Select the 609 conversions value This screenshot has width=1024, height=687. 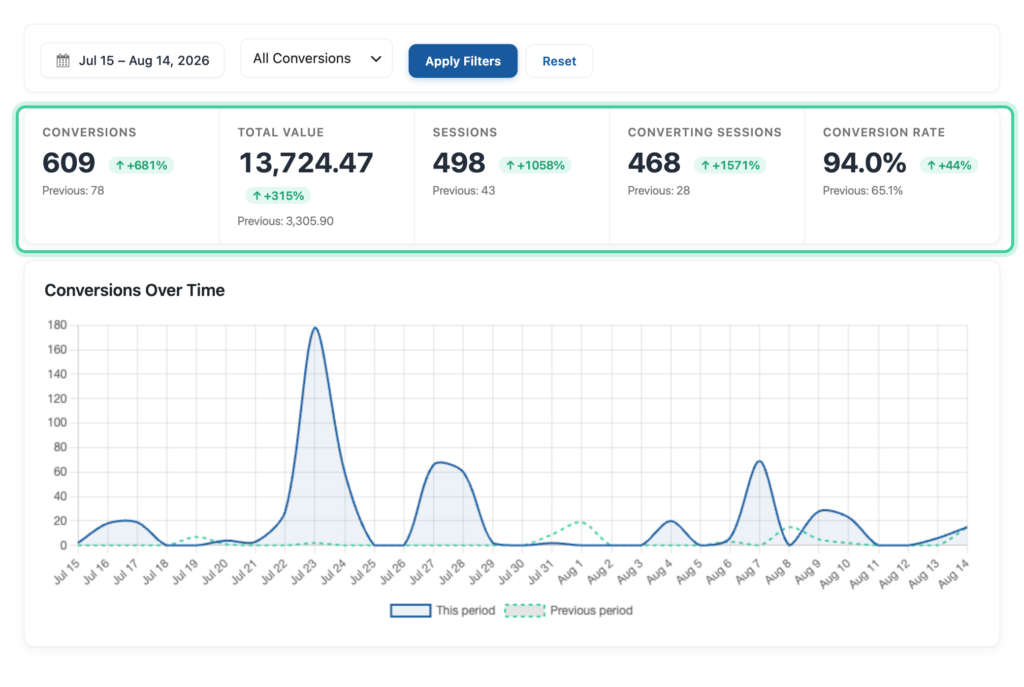pos(69,163)
